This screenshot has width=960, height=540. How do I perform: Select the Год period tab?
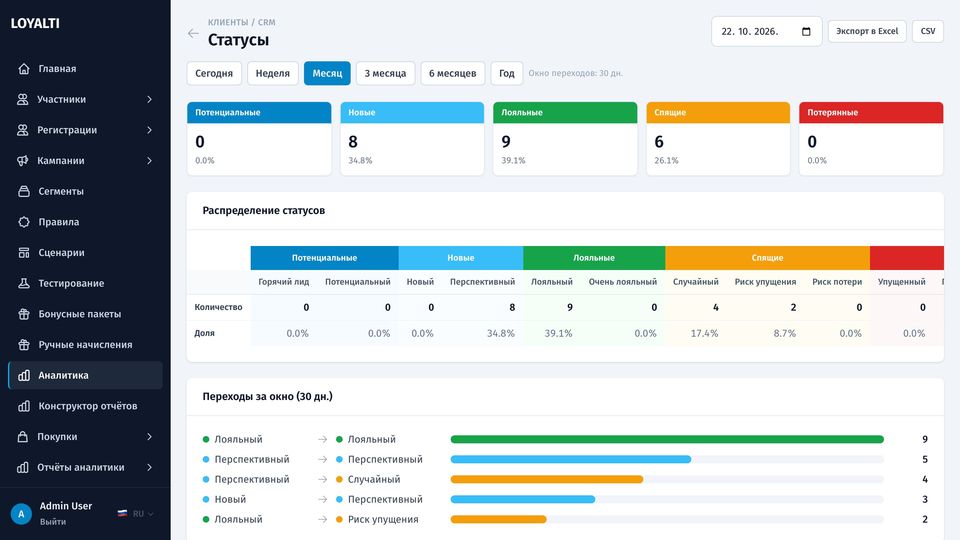pos(506,73)
